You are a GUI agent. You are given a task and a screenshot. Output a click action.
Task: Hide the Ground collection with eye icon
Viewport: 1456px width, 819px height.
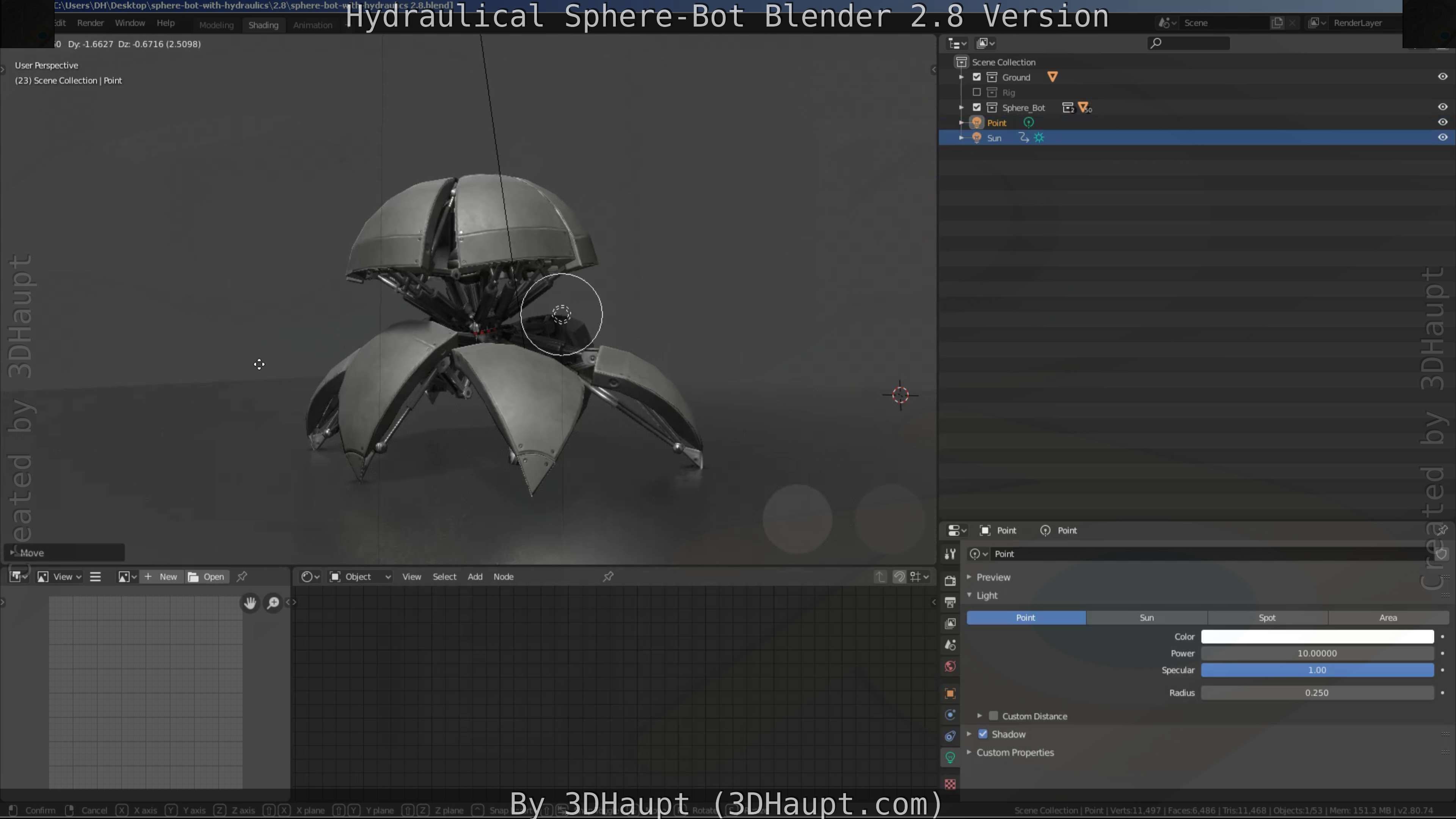pos(1442,77)
